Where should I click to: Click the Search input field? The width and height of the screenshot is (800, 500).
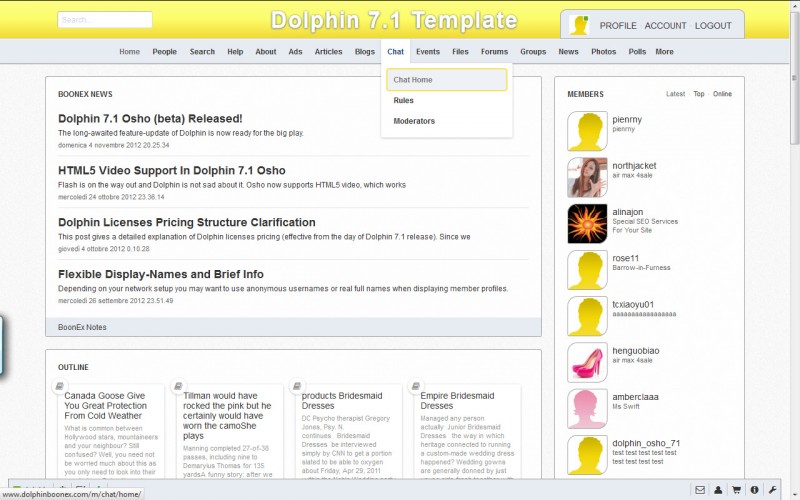(x=105, y=20)
